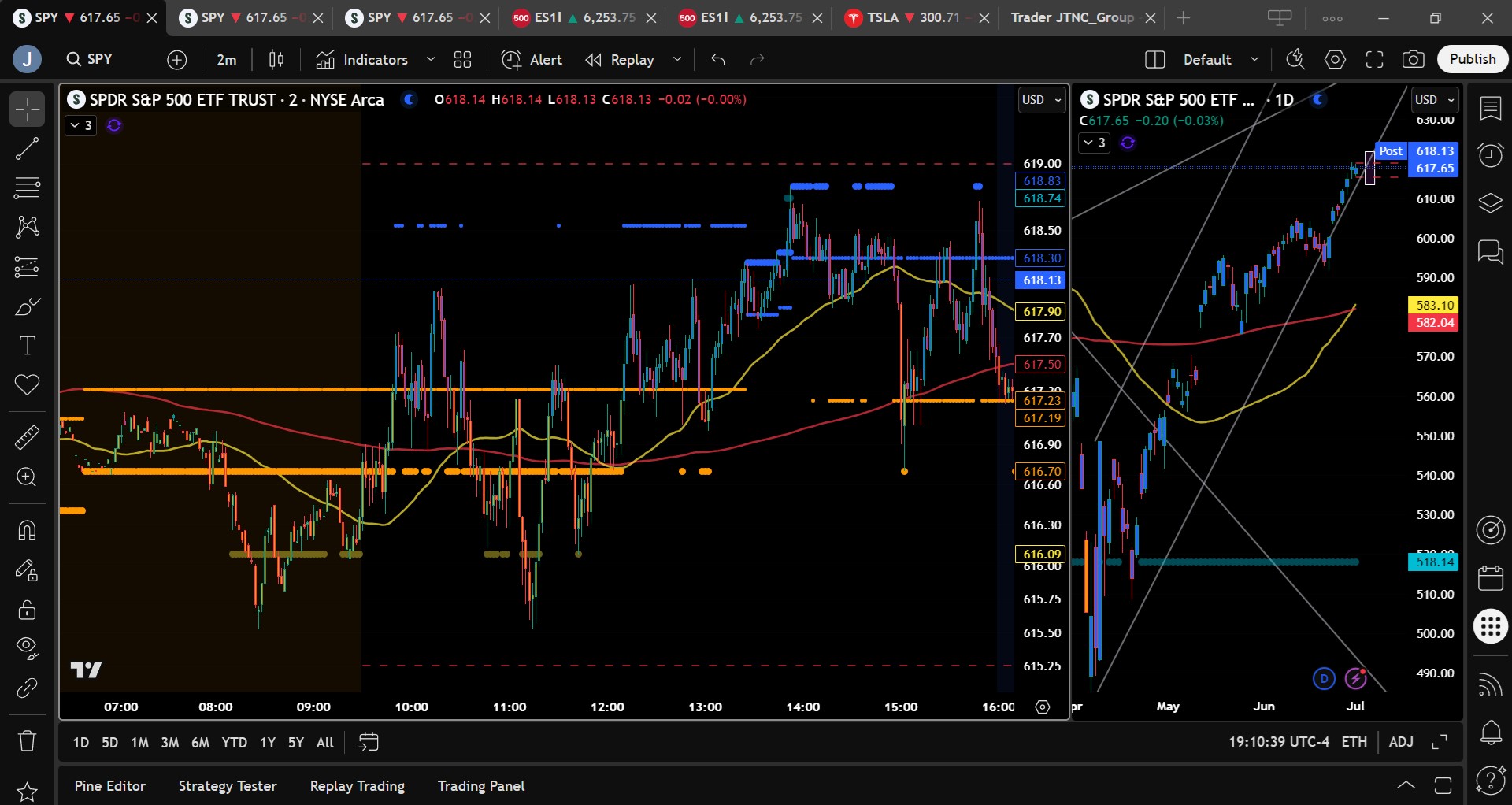
Task: Expand the bottom panel with chevron
Action: click(x=1406, y=785)
